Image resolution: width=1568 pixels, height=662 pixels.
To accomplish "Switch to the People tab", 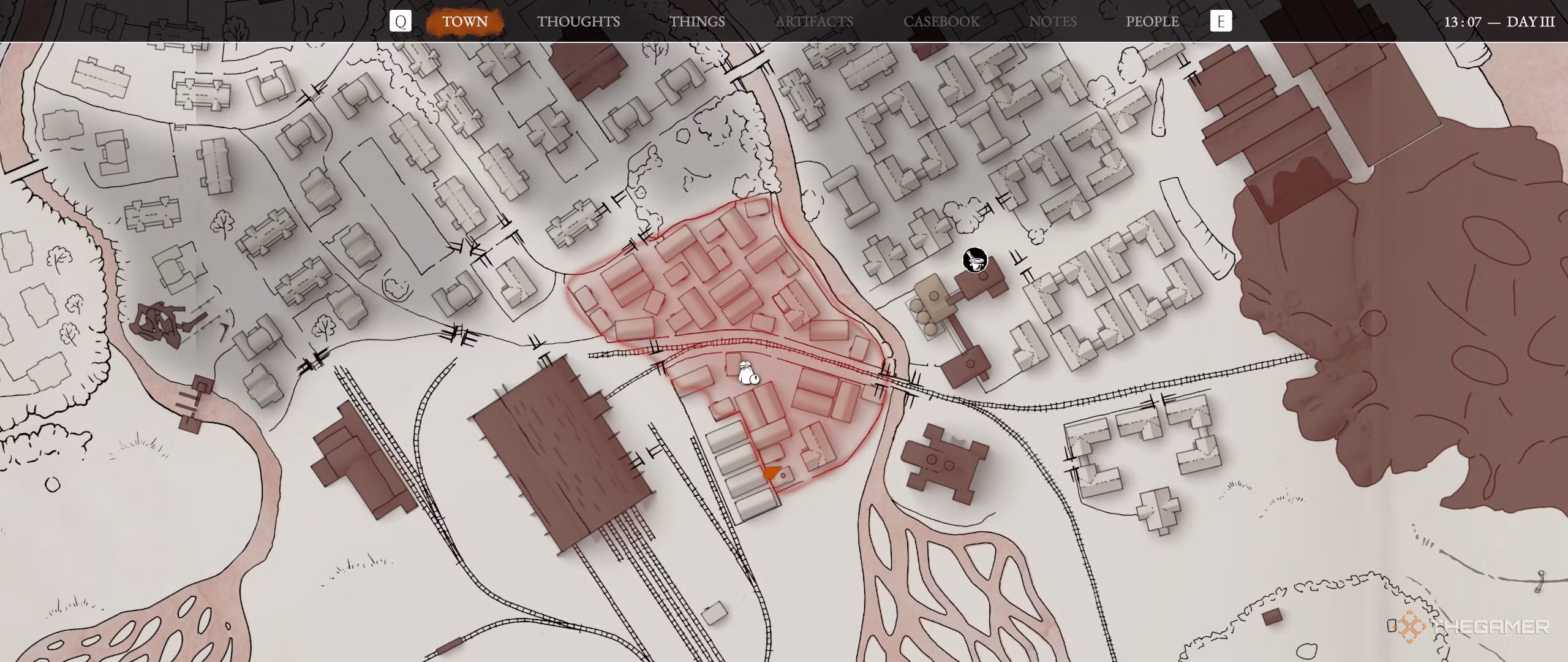I will (x=1152, y=22).
